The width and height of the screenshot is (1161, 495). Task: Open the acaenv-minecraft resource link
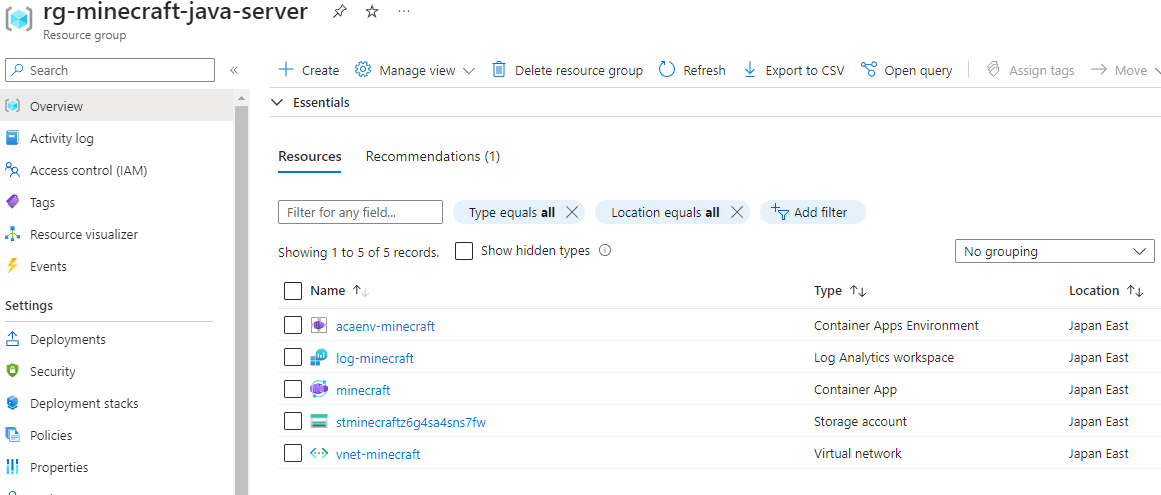pos(386,326)
